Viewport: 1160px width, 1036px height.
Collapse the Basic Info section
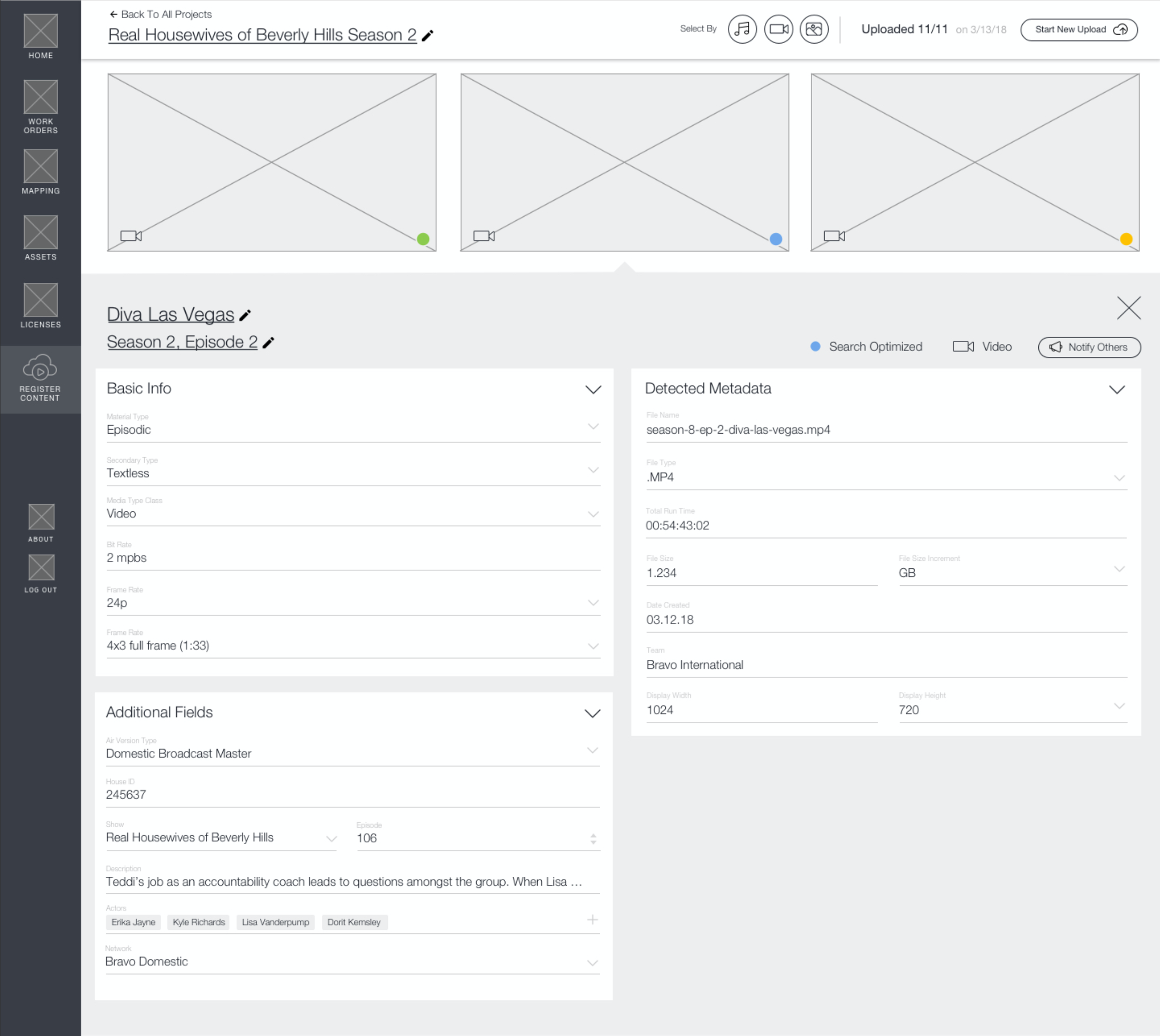[x=593, y=390]
